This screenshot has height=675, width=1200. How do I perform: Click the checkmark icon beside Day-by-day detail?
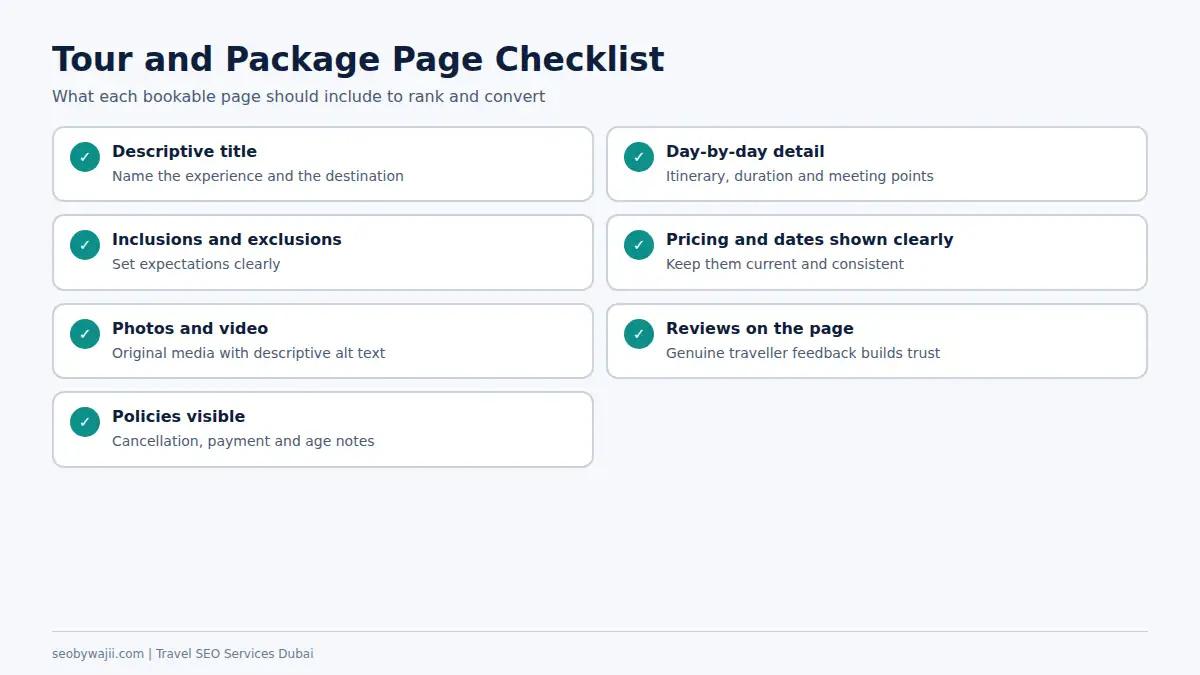click(x=639, y=157)
